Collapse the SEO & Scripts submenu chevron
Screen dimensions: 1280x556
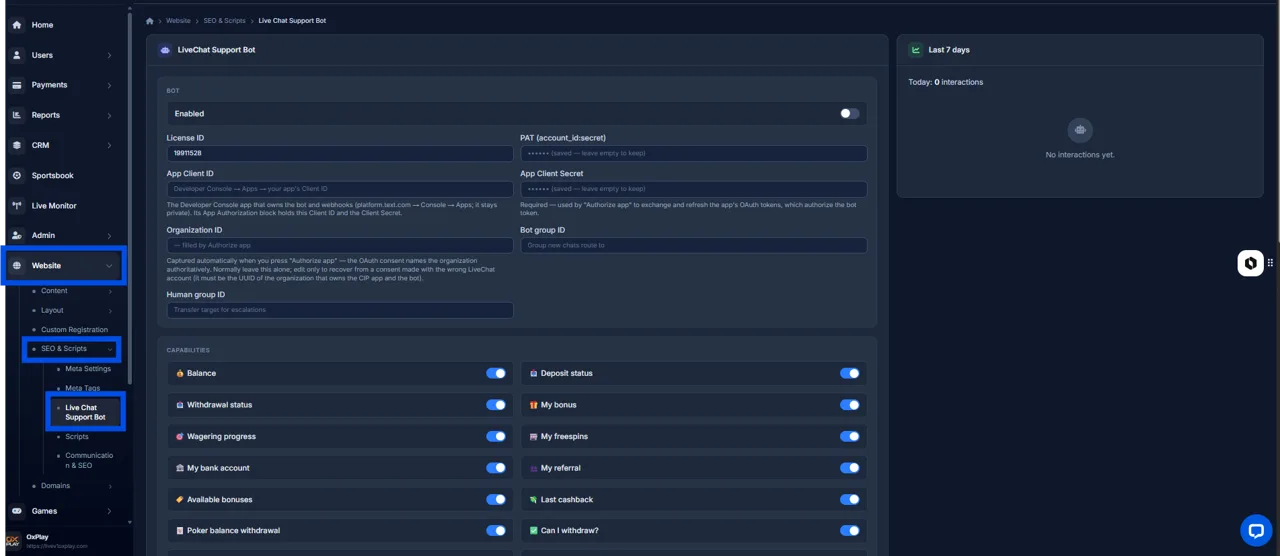tap(110, 349)
